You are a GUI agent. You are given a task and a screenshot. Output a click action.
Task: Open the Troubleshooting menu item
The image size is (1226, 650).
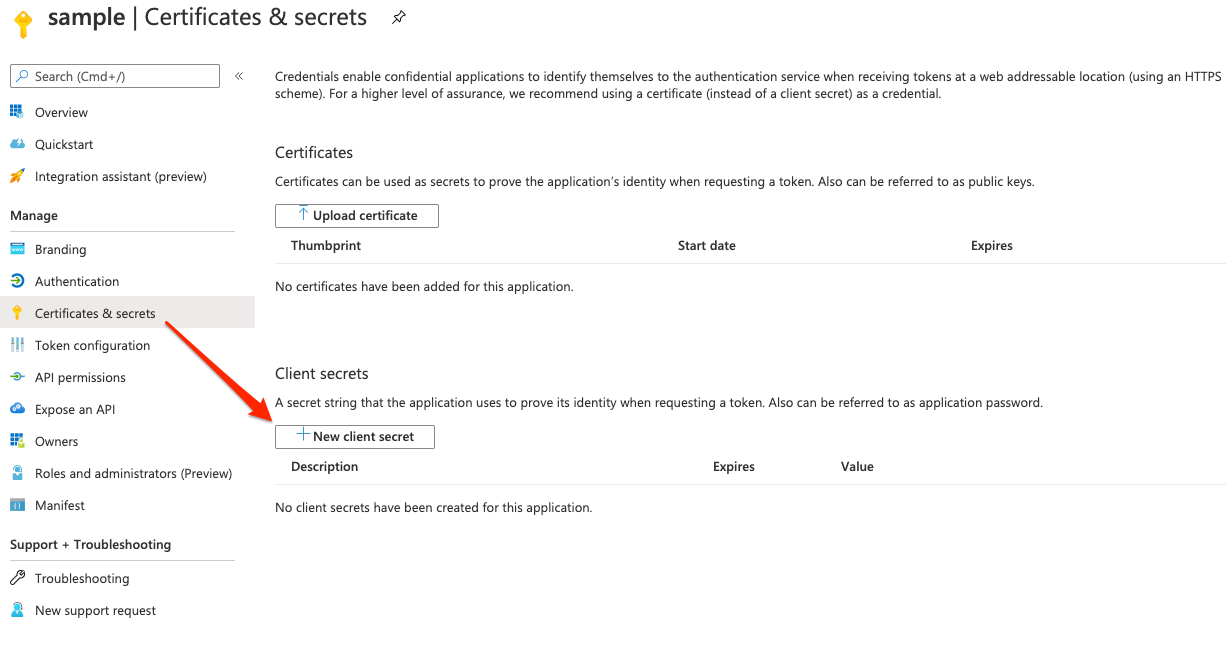pos(82,578)
